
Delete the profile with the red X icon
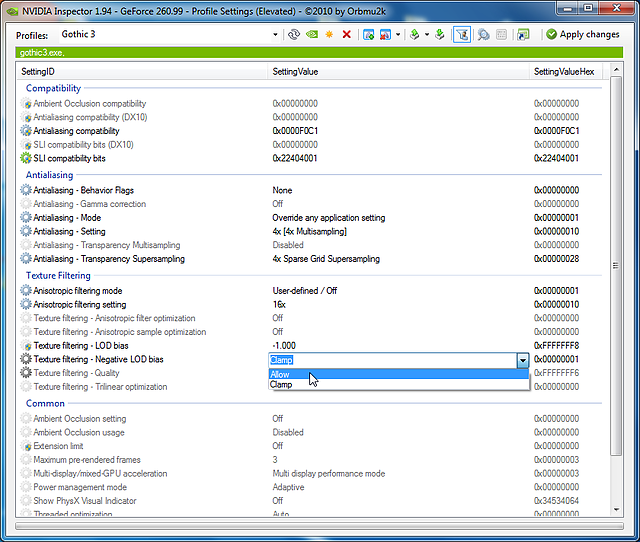(347, 35)
